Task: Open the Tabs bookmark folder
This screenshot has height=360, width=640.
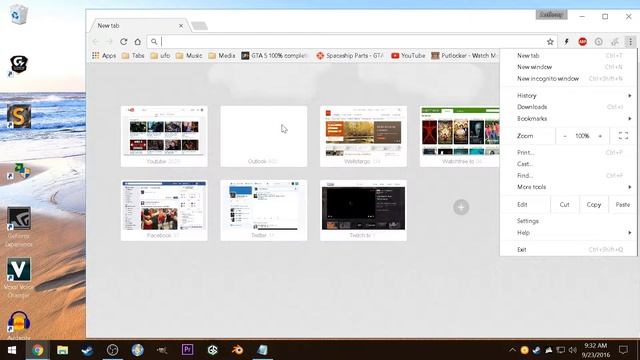Action: pyautogui.click(x=133, y=56)
